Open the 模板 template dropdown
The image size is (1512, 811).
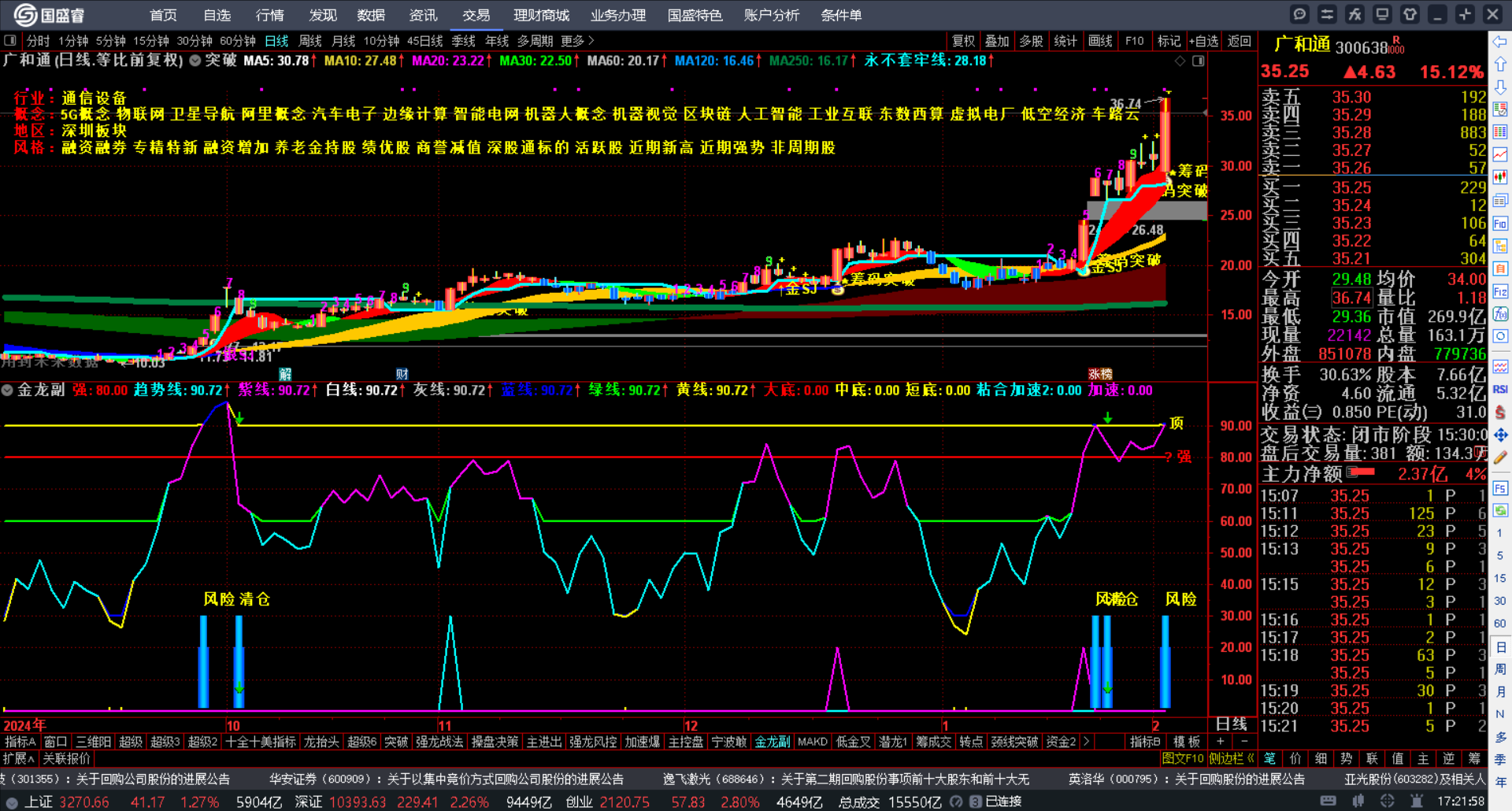point(1187,742)
